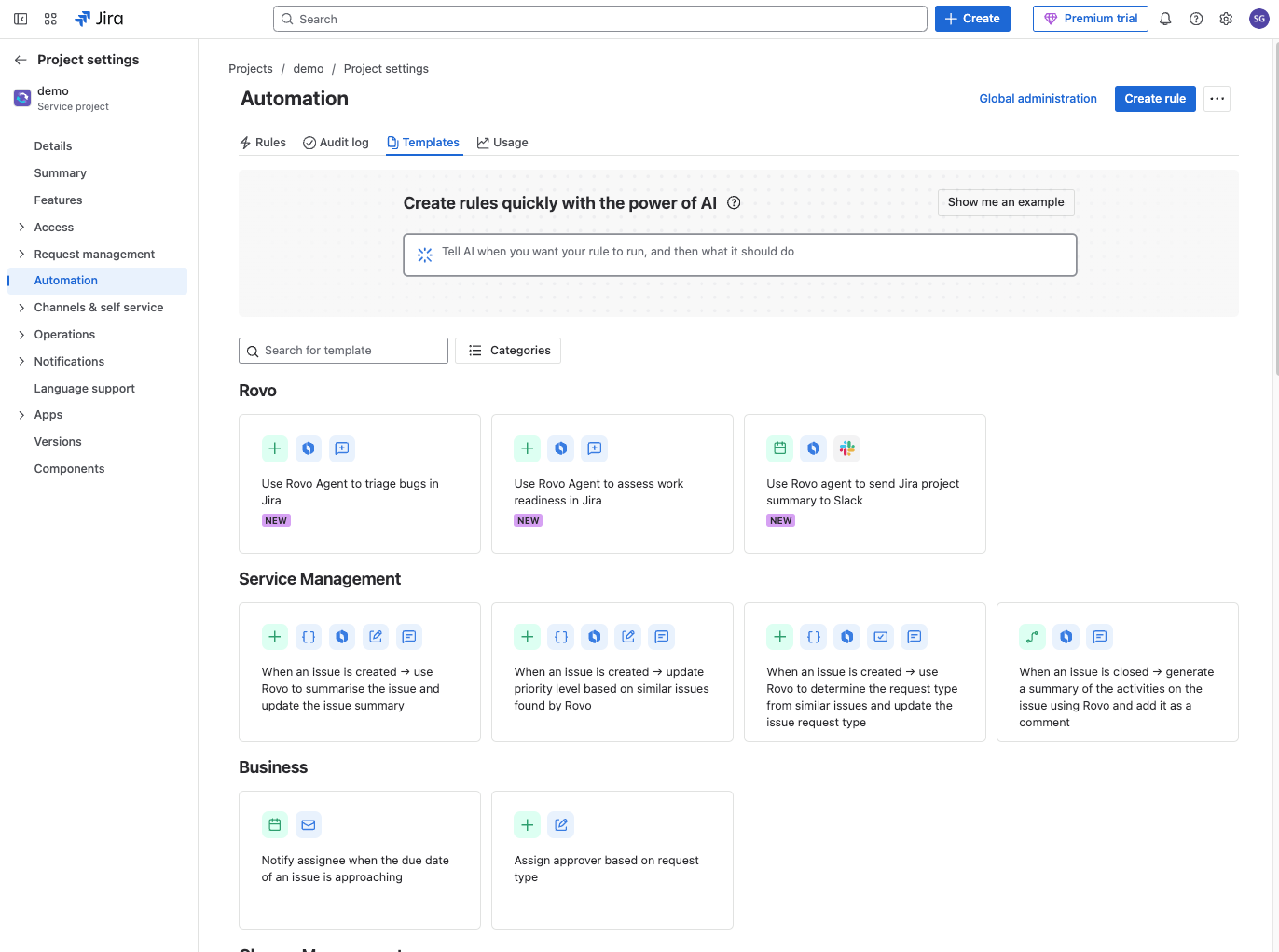Open the assess work readiness template
Screen dimensions: 1279x952
tap(612, 484)
